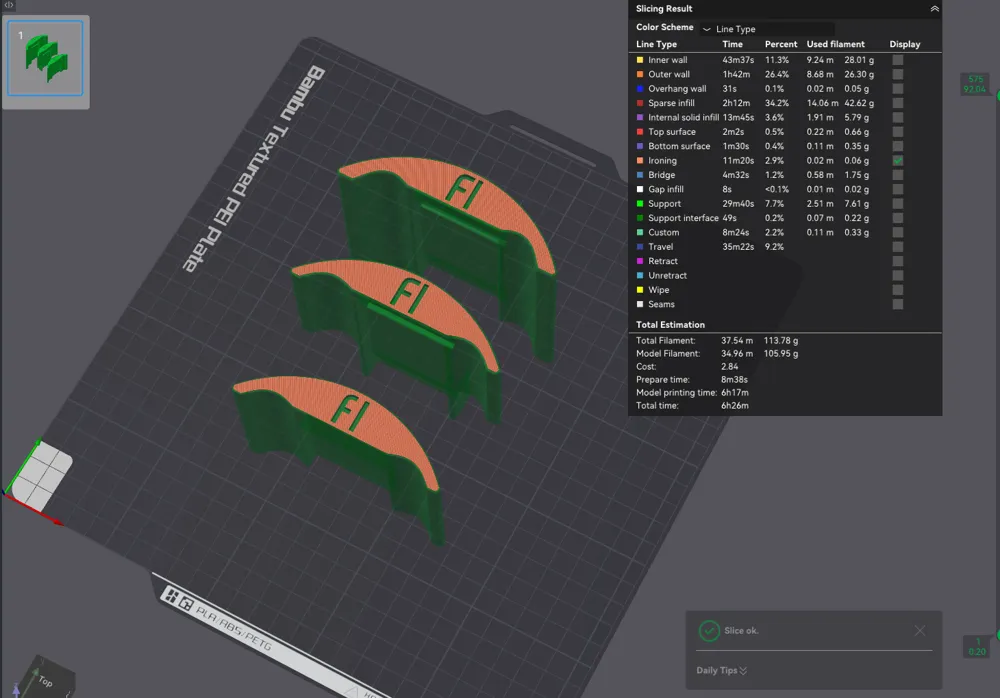Click the Used filament column header
Image resolution: width=1000 pixels, height=698 pixels.
coord(835,44)
